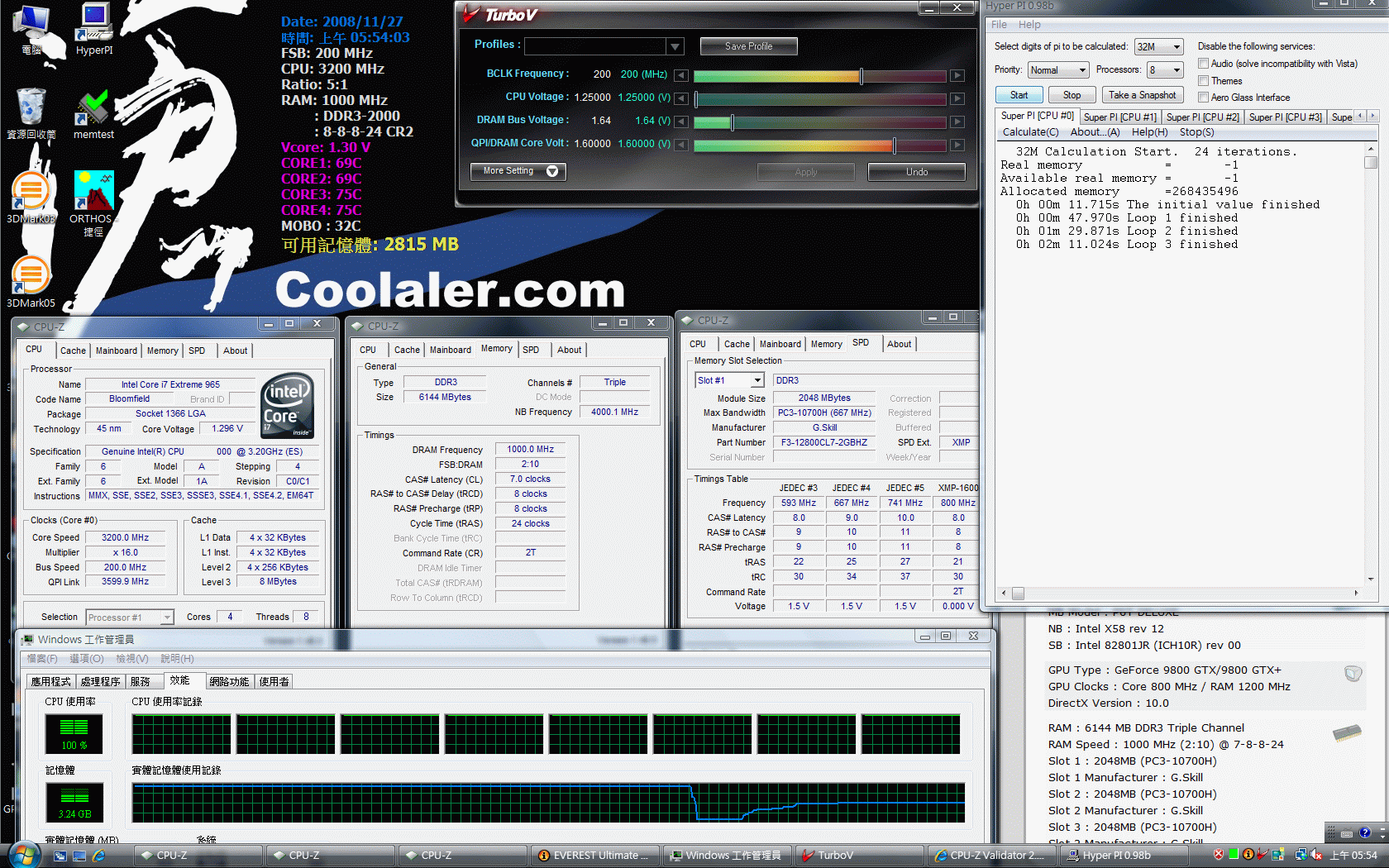The height and width of the screenshot is (868, 1389).
Task: Expand More Setting in TurboV
Action: coord(518,171)
